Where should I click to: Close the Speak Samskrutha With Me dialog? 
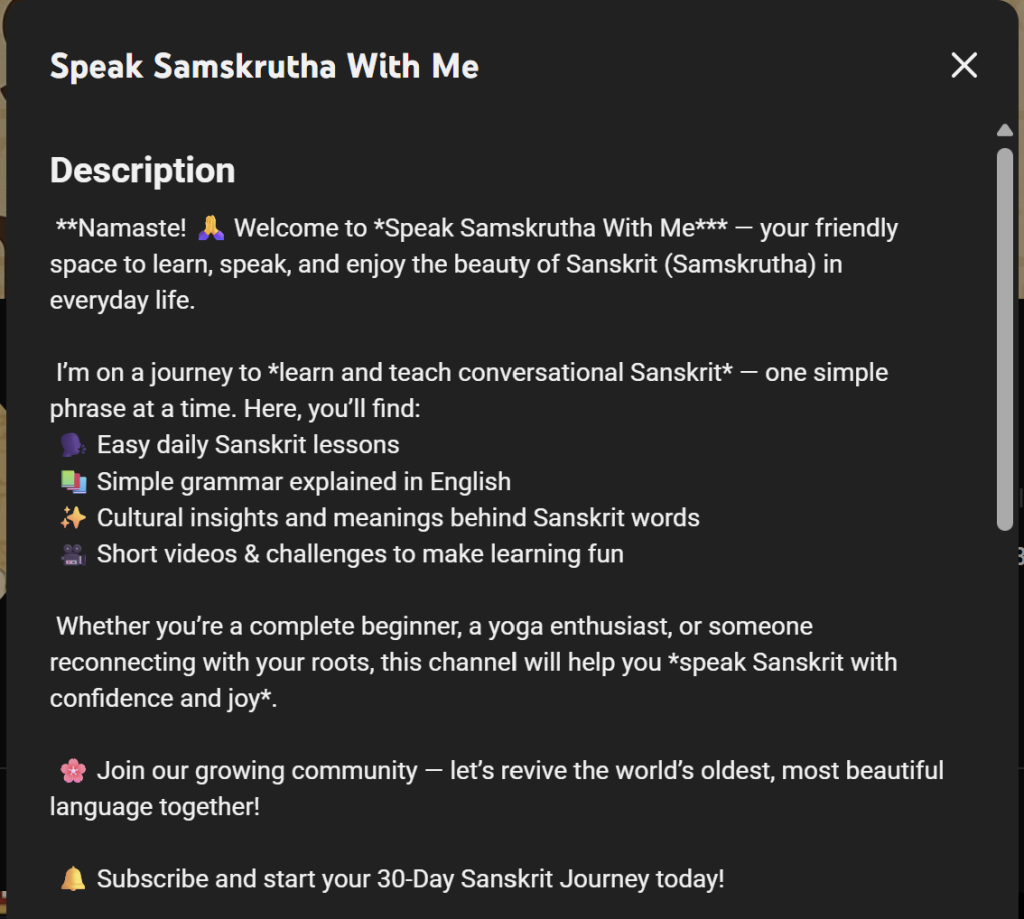pos(964,66)
